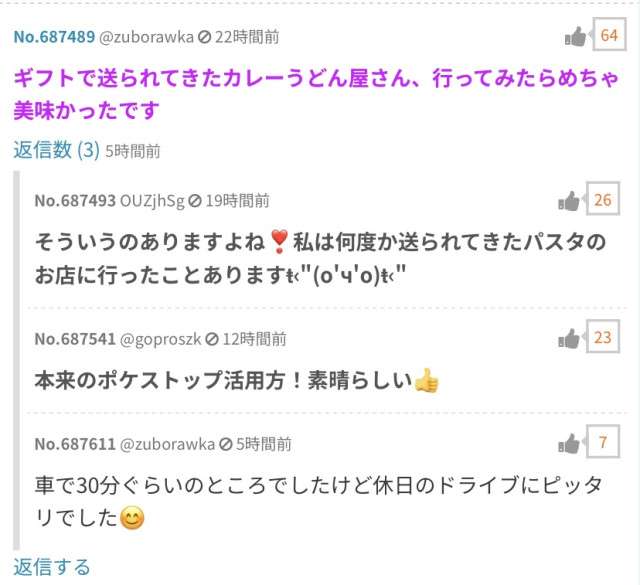The height and width of the screenshot is (585, 640).
Task: Open post number No.687489
Action: pos(54,37)
